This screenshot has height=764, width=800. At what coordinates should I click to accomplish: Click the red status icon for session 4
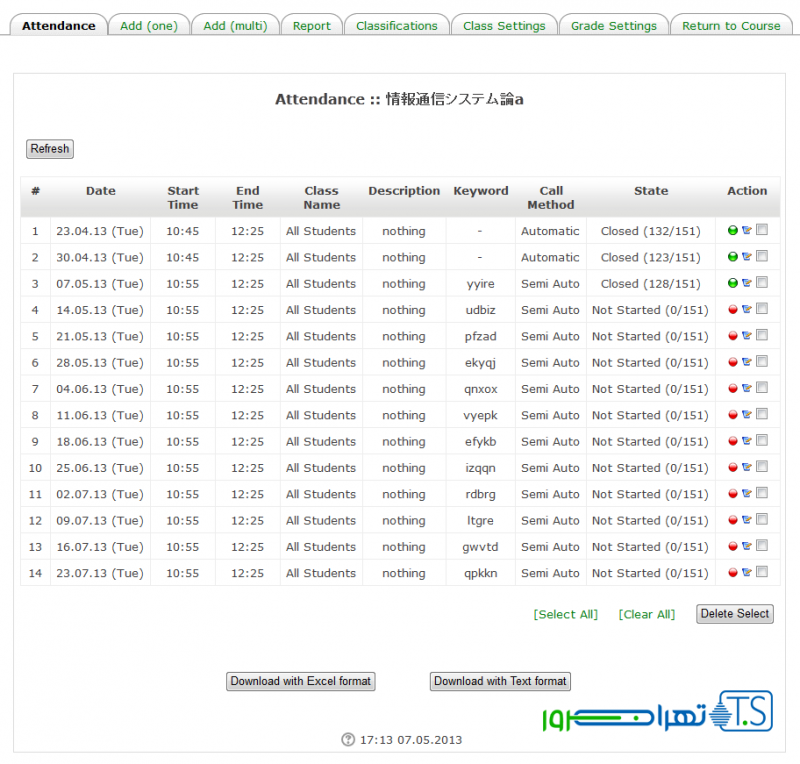(733, 309)
